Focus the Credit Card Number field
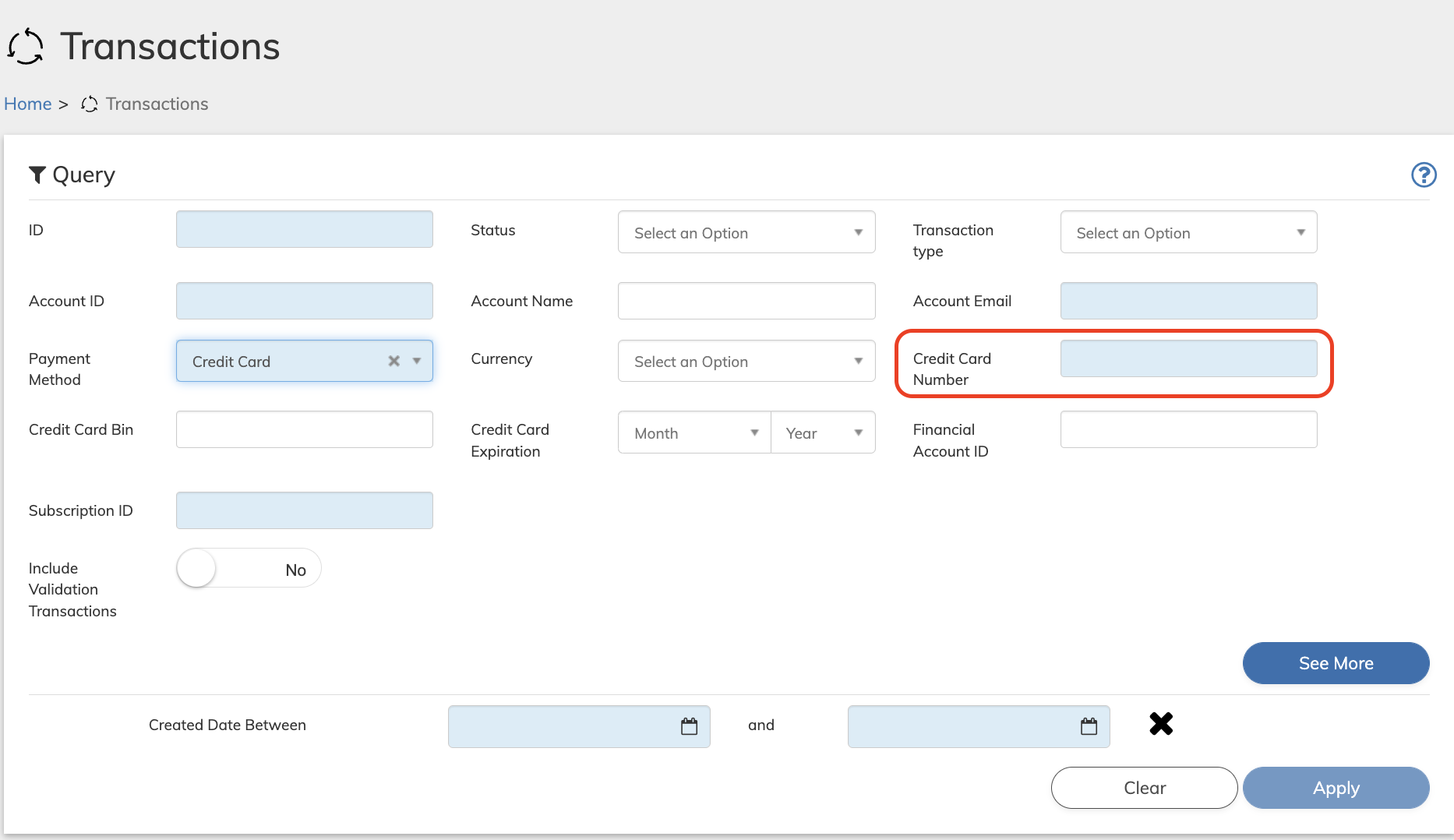The height and width of the screenshot is (840, 1454). click(1188, 358)
